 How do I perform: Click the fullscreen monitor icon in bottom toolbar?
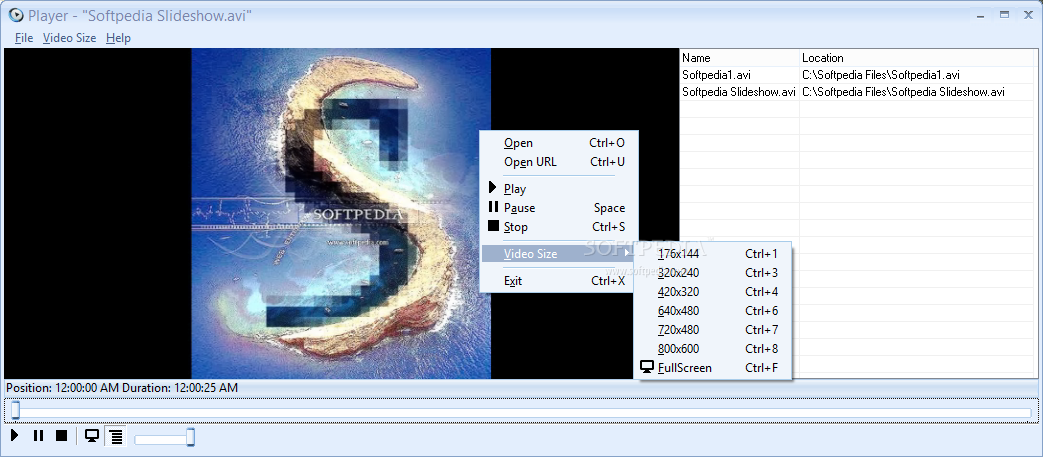(x=92, y=436)
